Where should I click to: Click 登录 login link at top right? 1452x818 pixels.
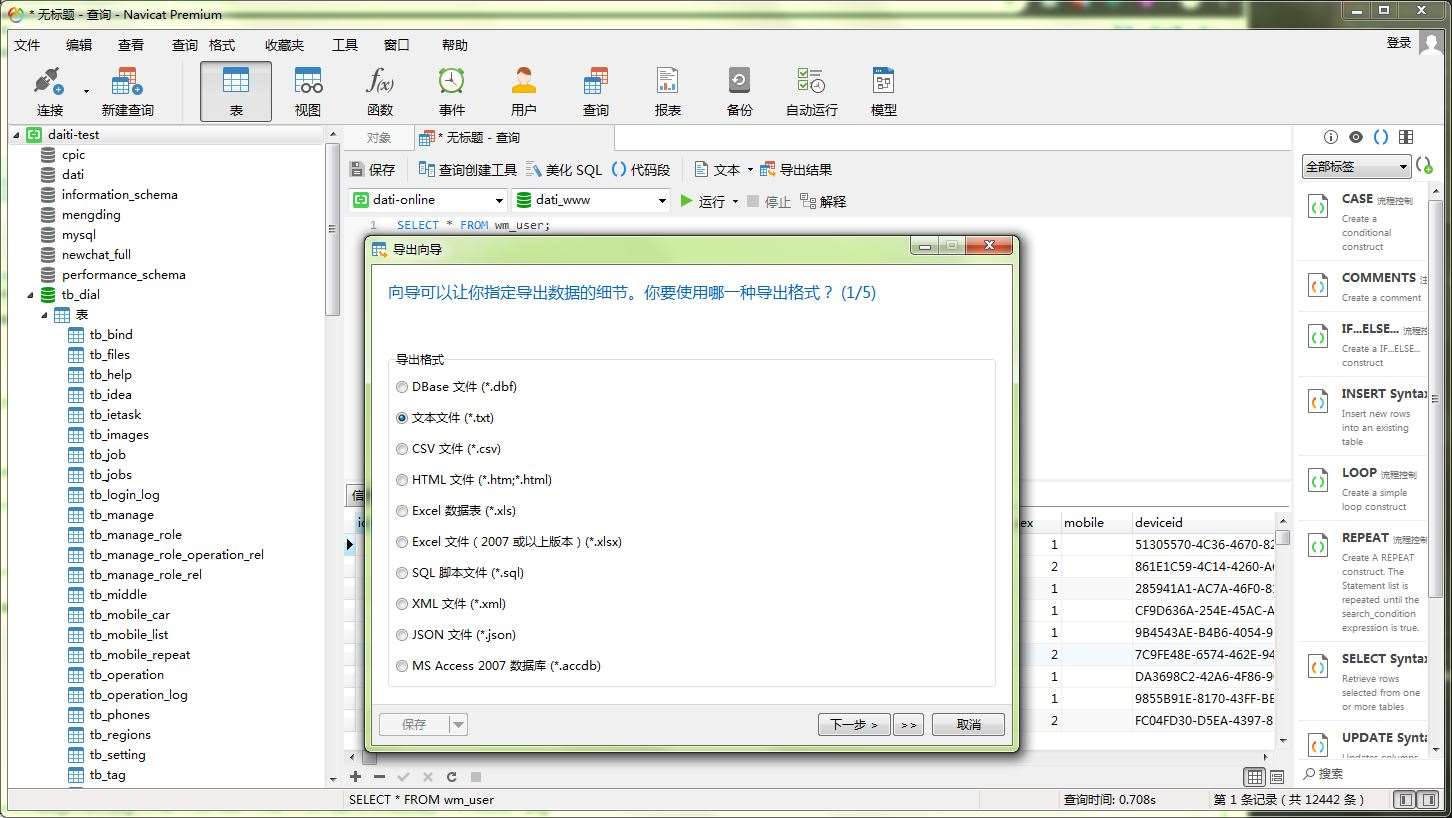click(1399, 42)
